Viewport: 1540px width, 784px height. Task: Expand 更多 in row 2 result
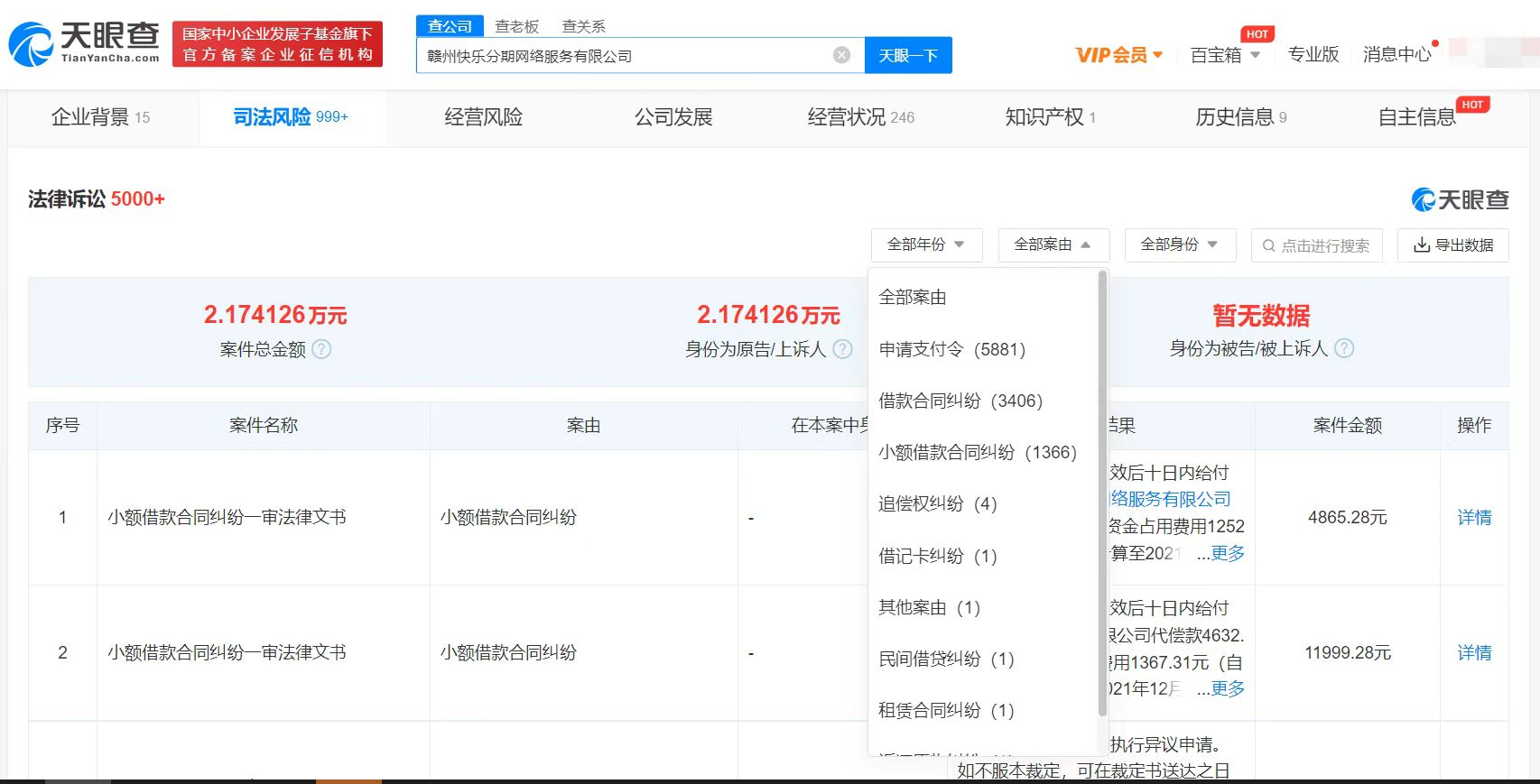[1227, 688]
